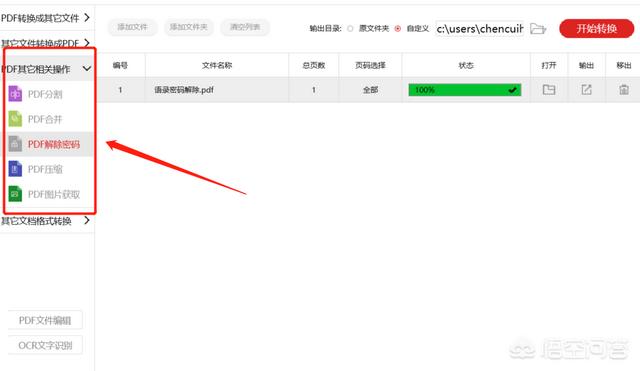Screen dimensions: 640x371
Task: Click the 页码选择 column header
Action: pyautogui.click(x=370, y=65)
